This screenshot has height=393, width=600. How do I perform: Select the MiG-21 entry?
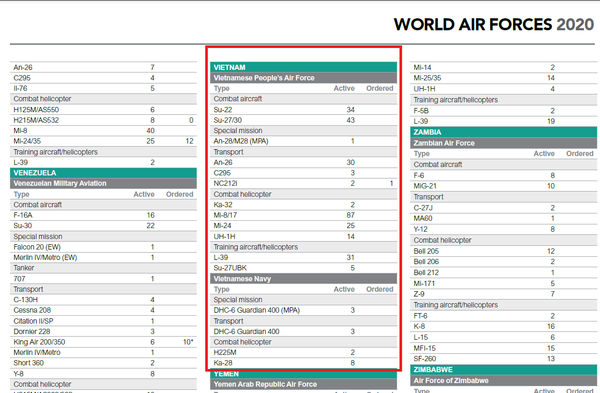pos(503,186)
